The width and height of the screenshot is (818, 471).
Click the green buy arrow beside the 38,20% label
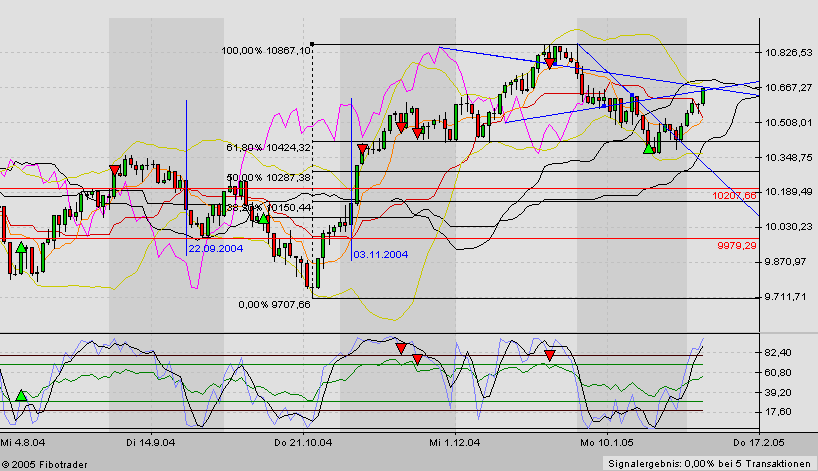(x=262, y=218)
